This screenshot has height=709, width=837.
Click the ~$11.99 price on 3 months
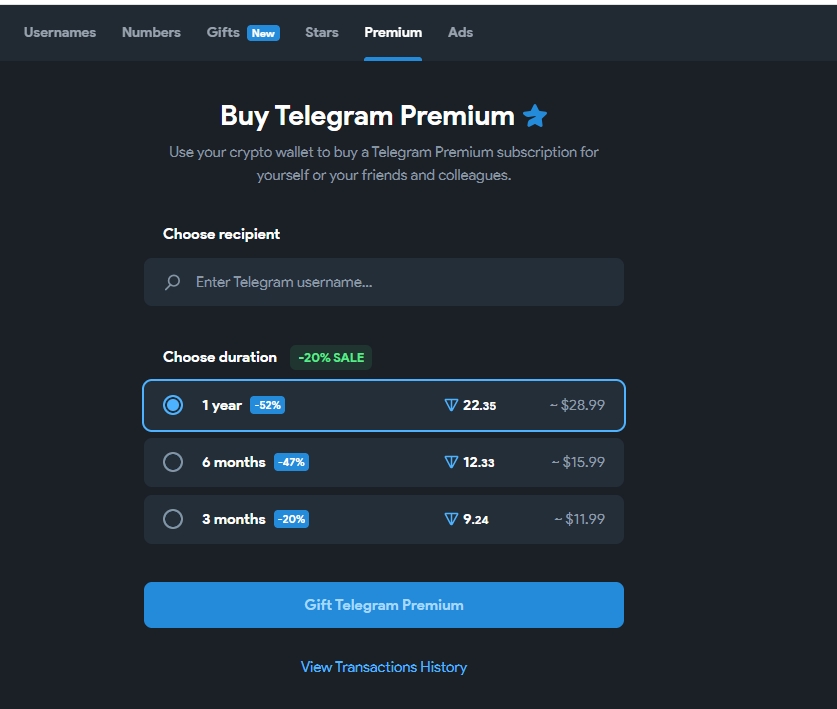coord(580,519)
